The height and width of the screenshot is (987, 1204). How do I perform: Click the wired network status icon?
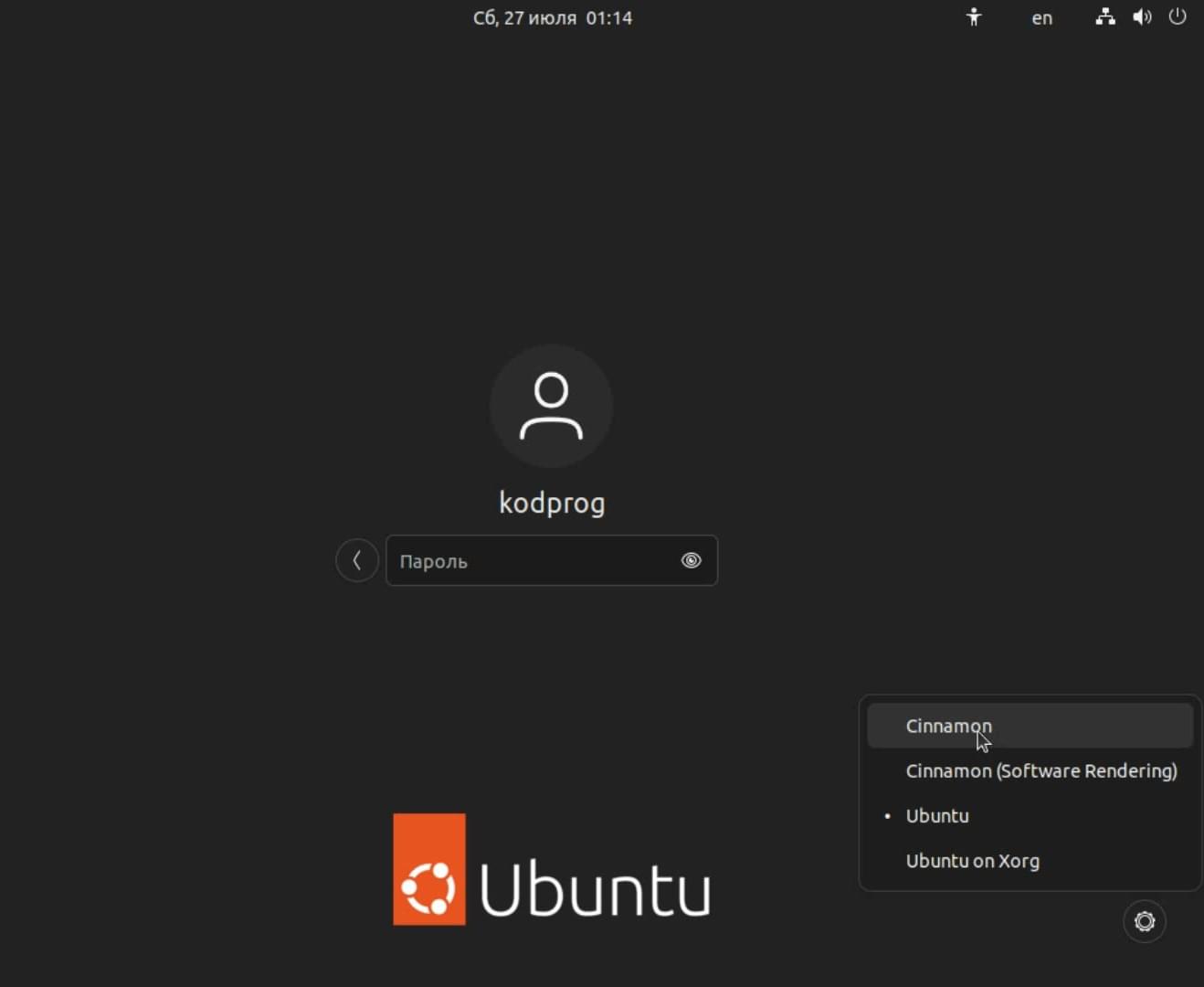[x=1105, y=16]
